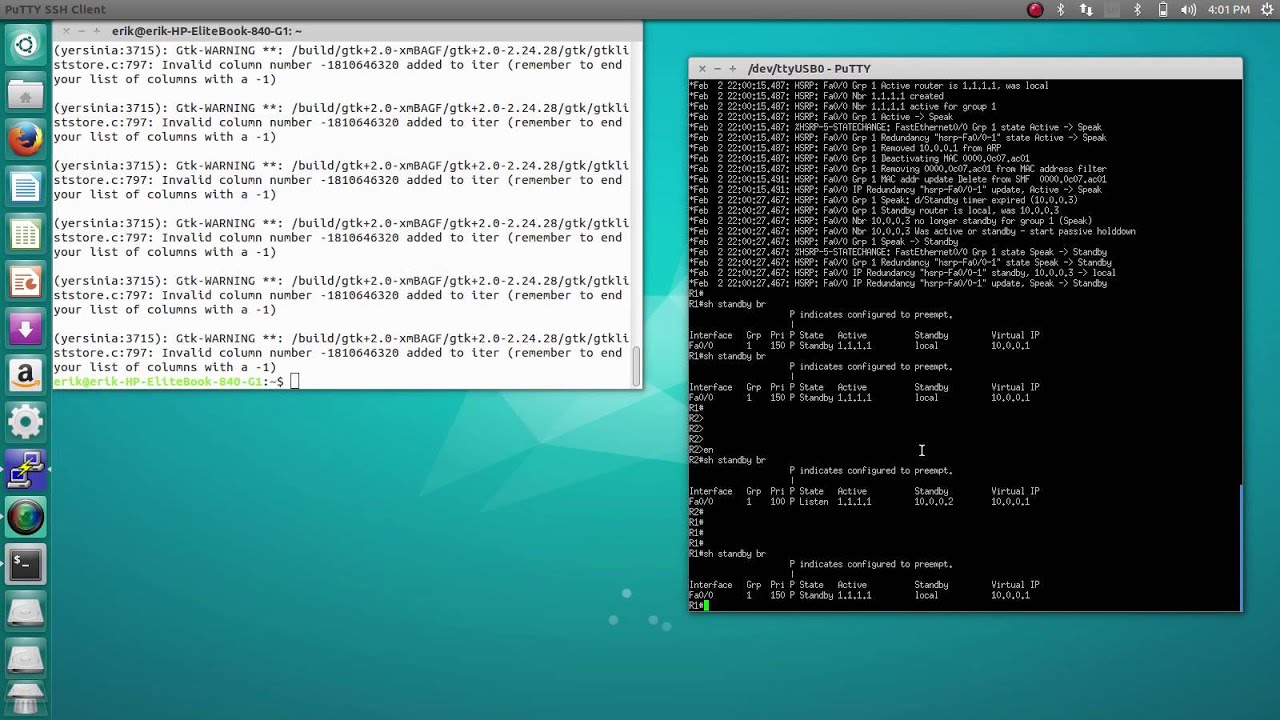This screenshot has height=720, width=1280.
Task: Click the dark globe launcher icon
Action: click(25, 517)
